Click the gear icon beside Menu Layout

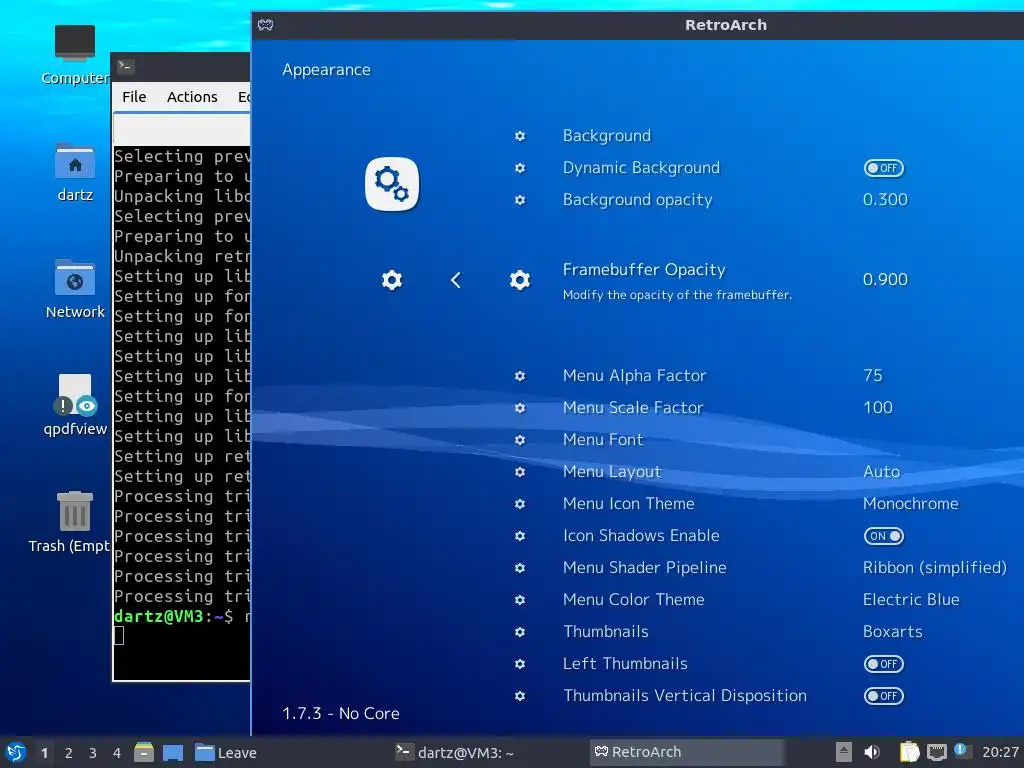(520, 472)
